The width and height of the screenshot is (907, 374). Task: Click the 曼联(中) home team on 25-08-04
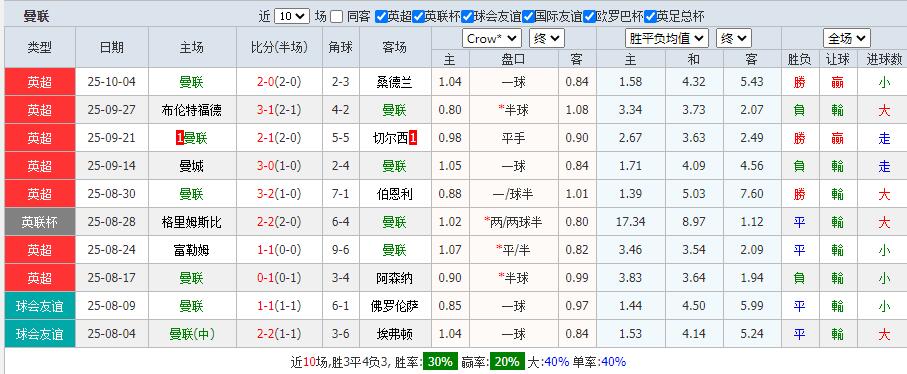[191, 334]
